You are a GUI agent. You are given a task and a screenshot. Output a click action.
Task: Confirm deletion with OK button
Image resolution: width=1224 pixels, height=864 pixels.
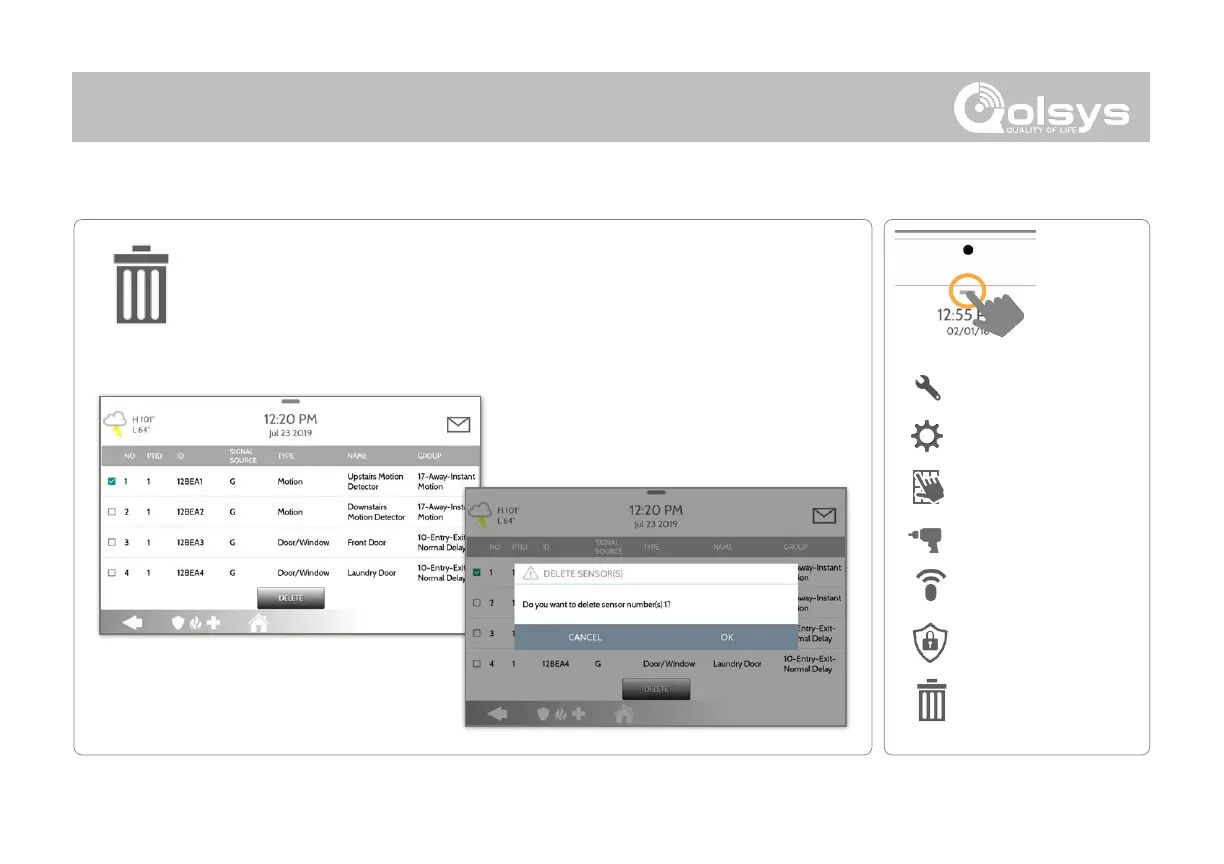point(727,637)
